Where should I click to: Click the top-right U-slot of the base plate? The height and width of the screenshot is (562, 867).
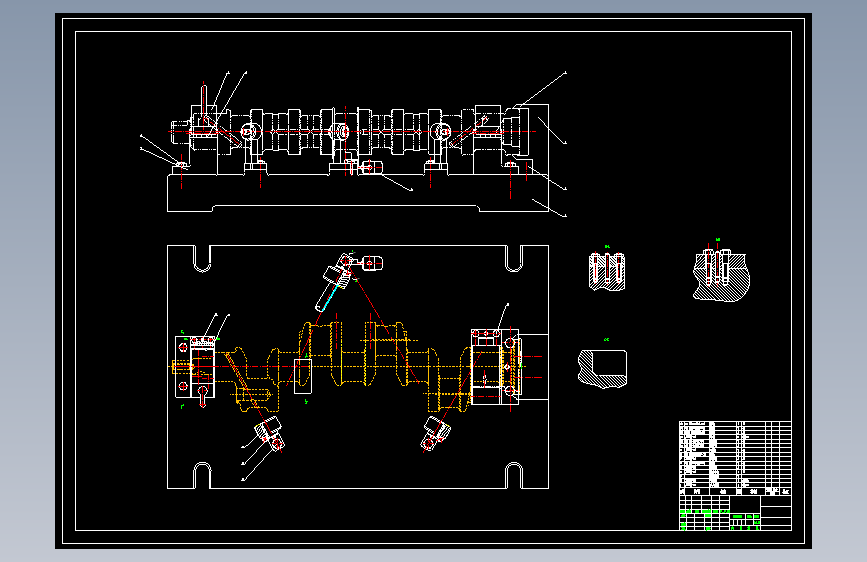pos(514,258)
